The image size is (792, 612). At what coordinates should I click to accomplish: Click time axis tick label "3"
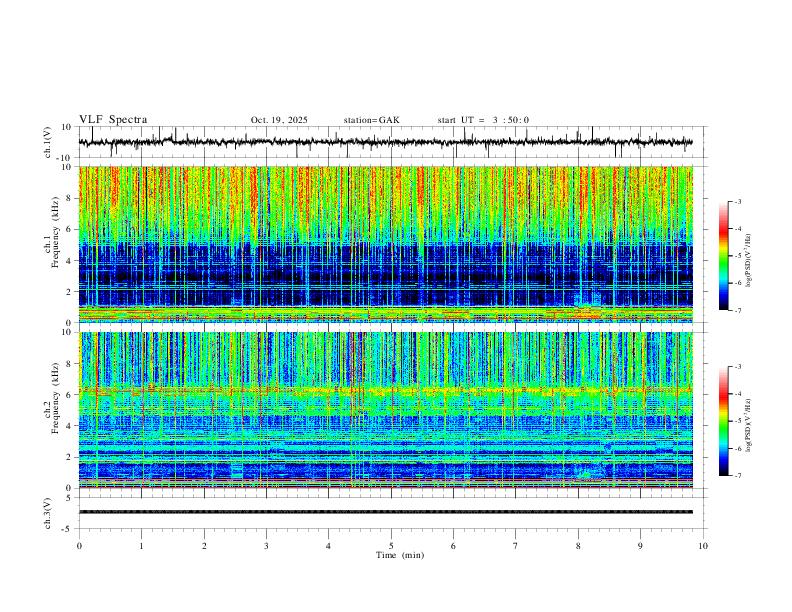tap(266, 546)
